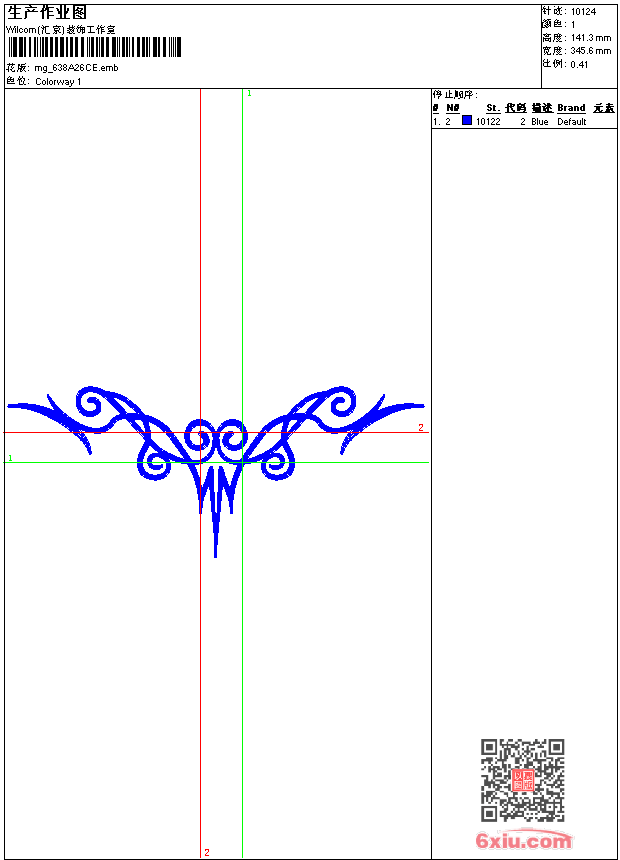The height and width of the screenshot is (860, 620).
Task: Click the Default brand cell
Action: (x=572, y=122)
